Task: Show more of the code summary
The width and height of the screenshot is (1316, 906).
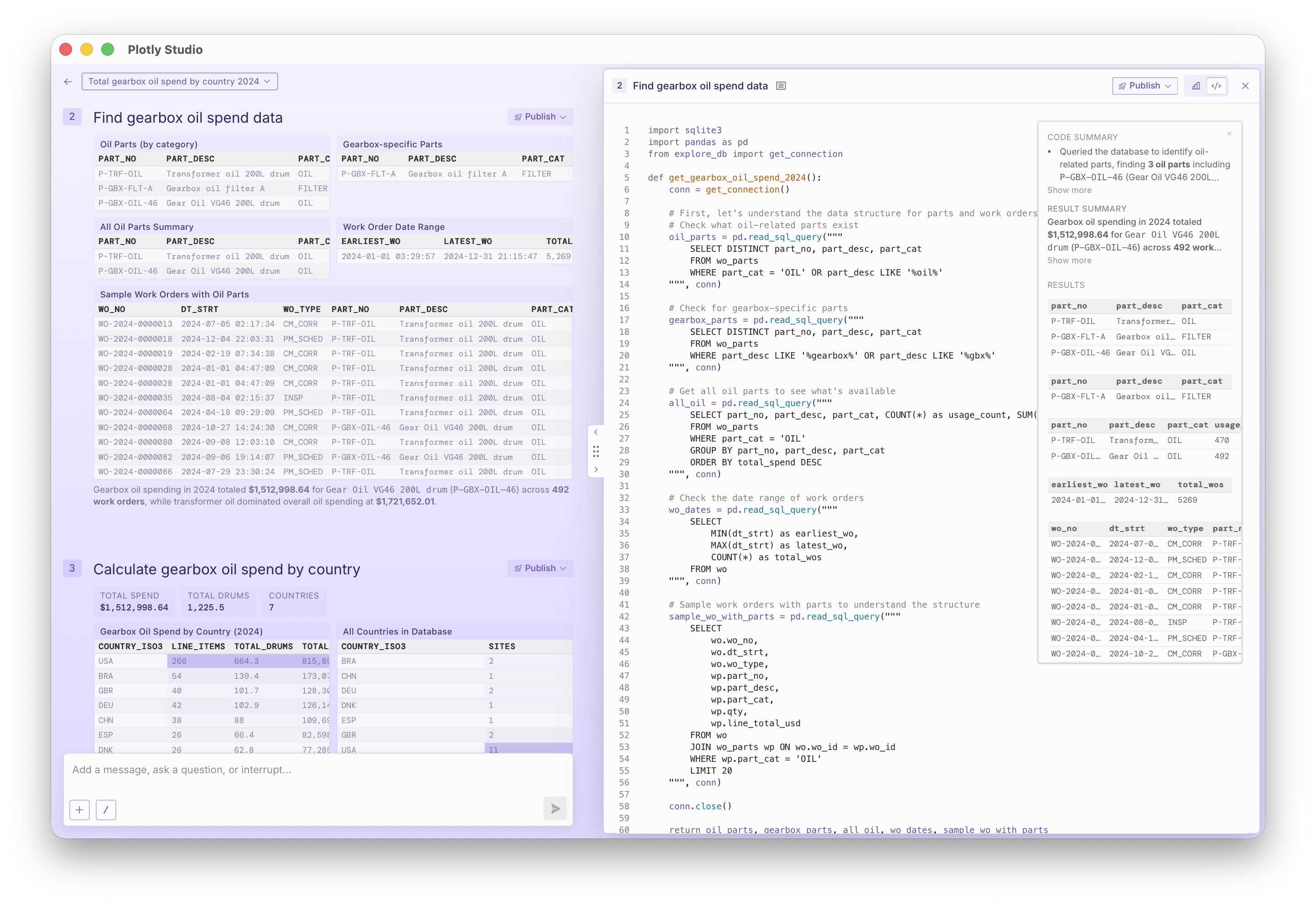Action: pyautogui.click(x=1069, y=190)
